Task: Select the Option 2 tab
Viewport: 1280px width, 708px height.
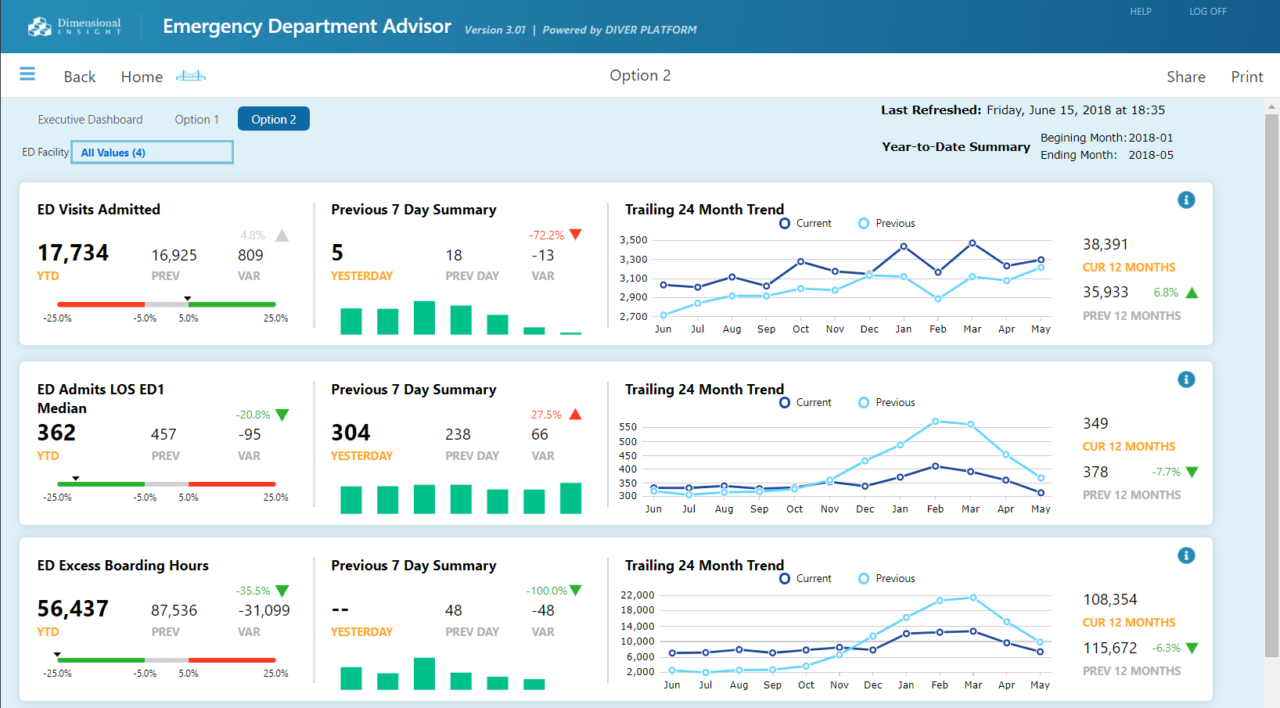Action: click(273, 119)
